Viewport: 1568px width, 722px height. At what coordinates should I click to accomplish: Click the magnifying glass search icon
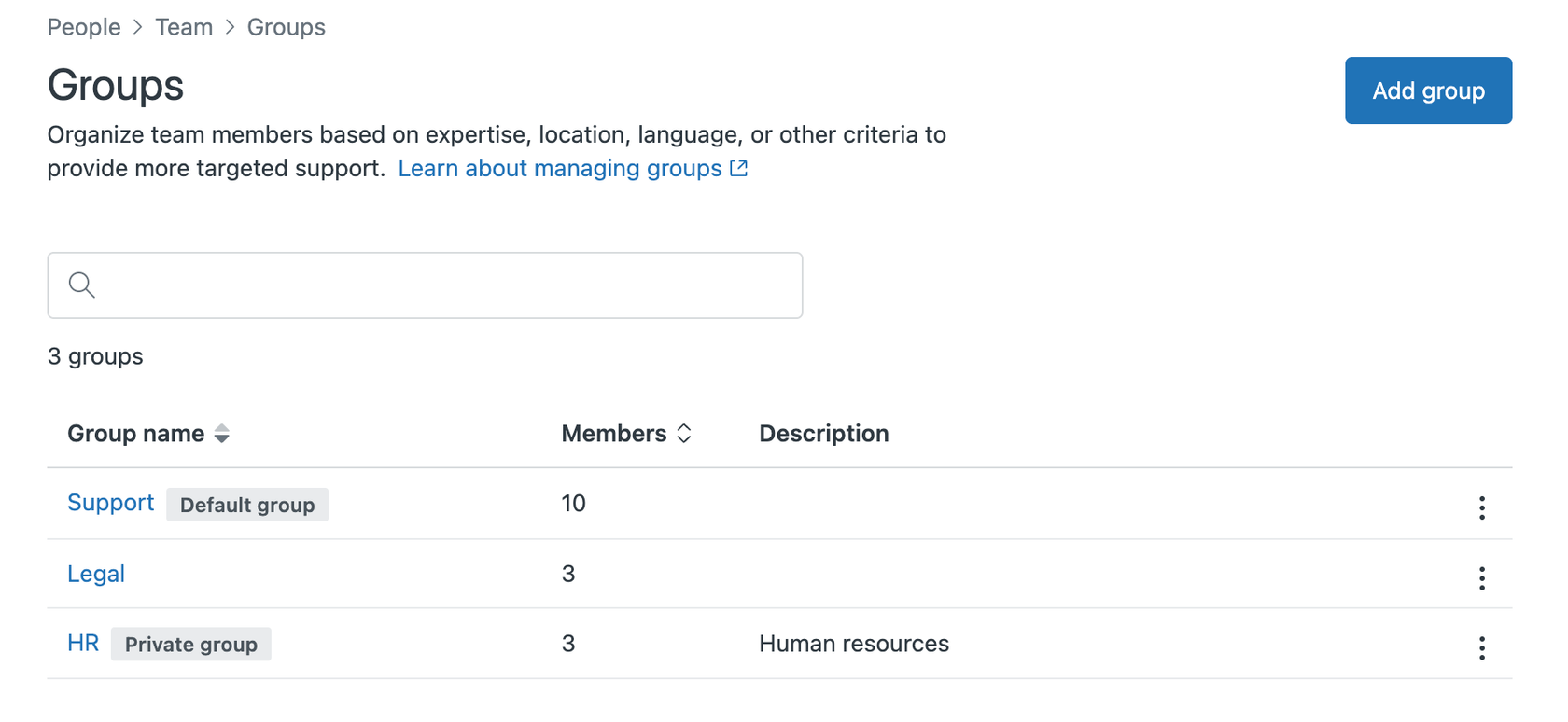82,285
